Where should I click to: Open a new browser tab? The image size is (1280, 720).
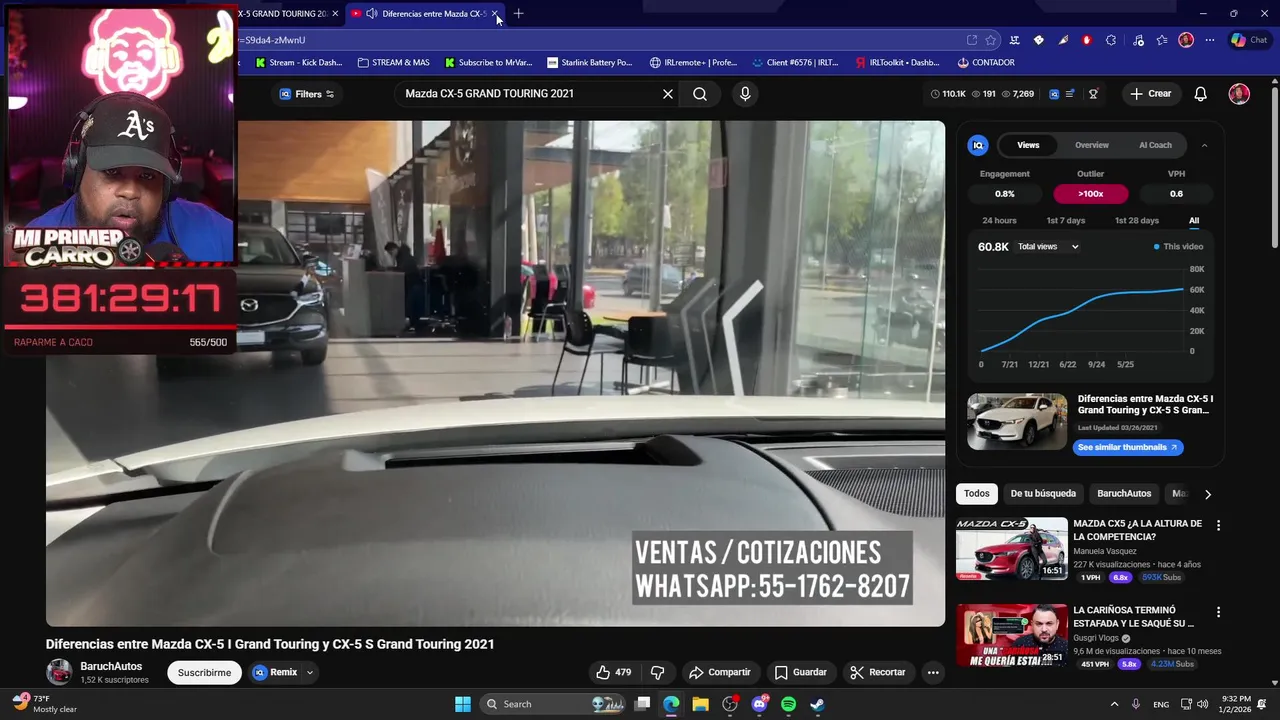(x=518, y=14)
